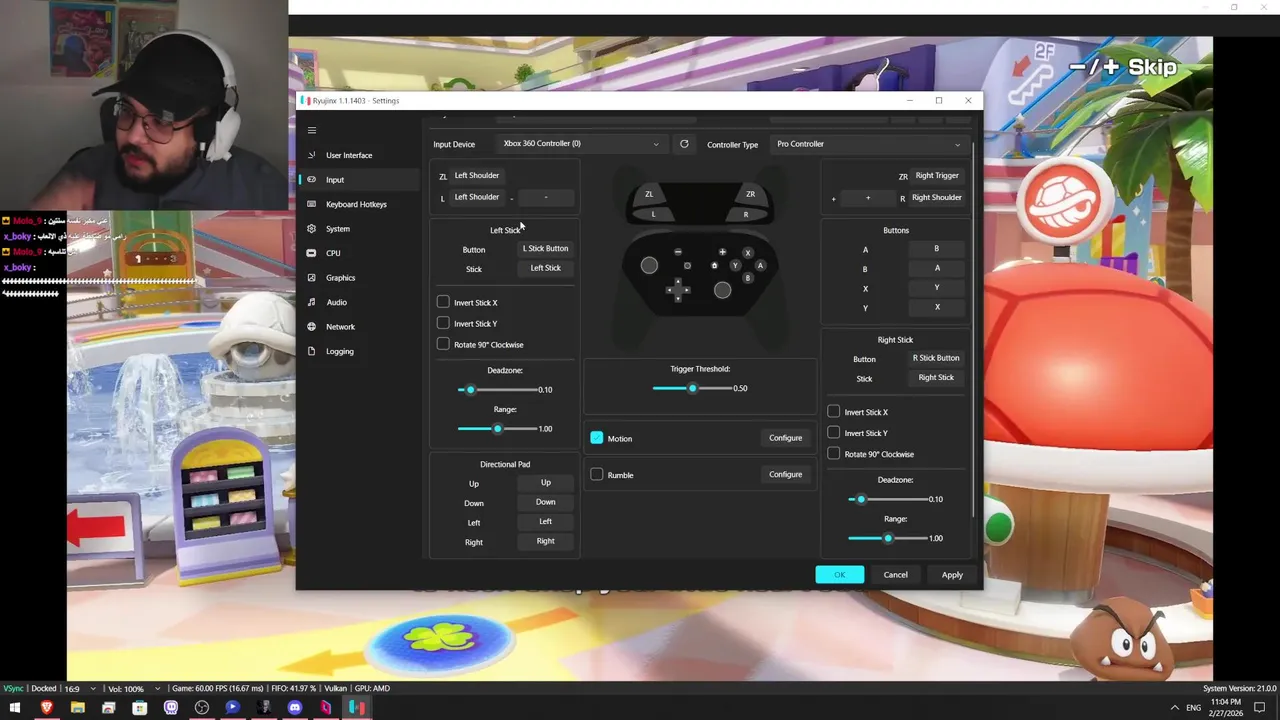The image size is (1280, 720).
Task: Open OBS Studio from the taskbar
Action: coord(202,708)
